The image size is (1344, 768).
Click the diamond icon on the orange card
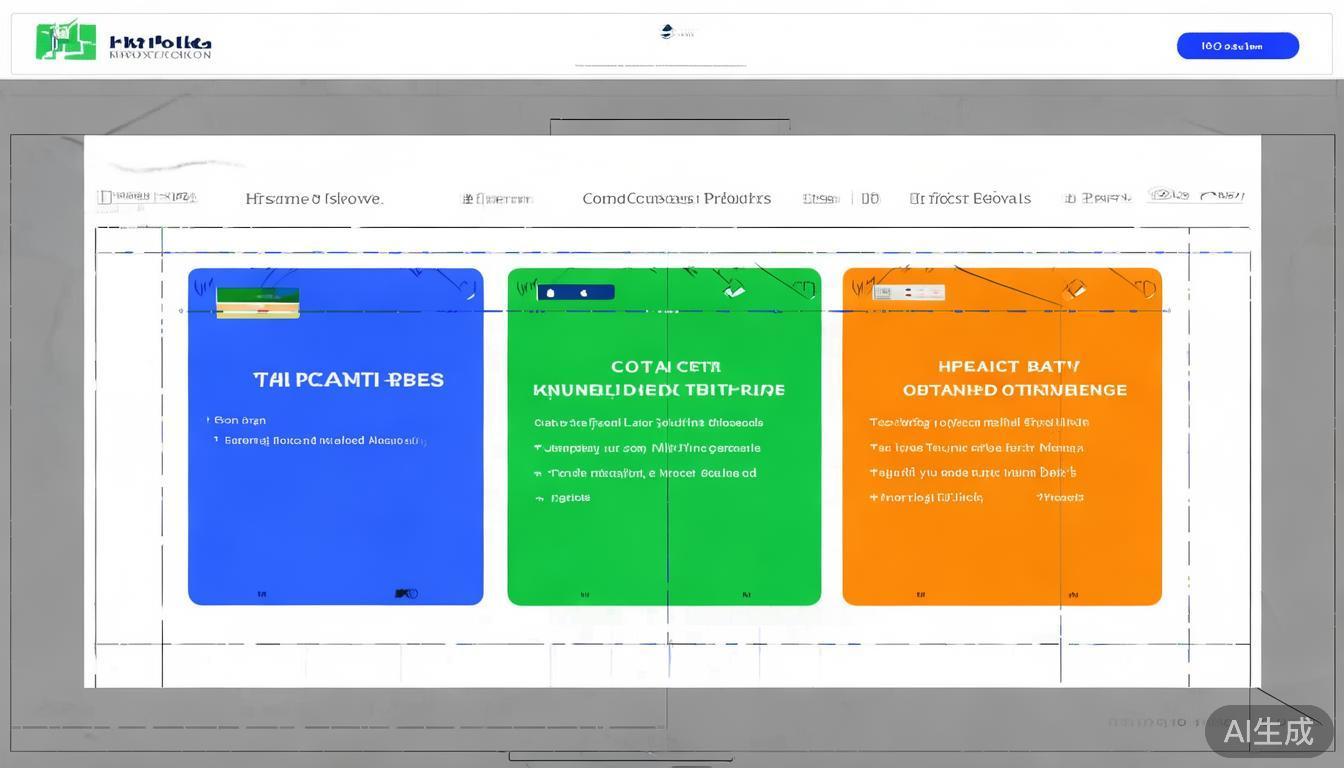coord(1075,289)
